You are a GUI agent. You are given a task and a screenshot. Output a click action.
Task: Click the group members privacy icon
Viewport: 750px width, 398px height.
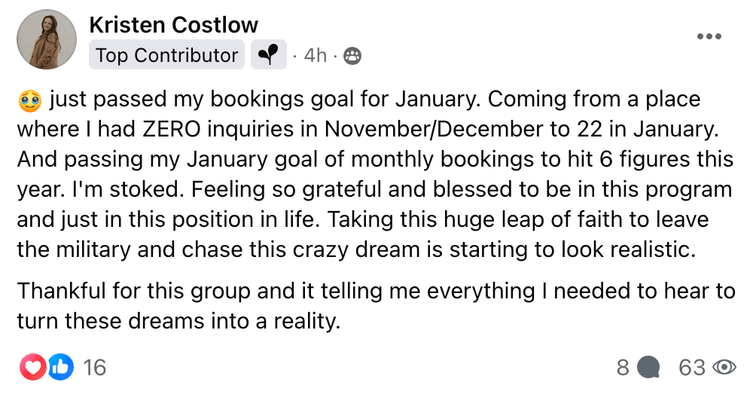pyautogui.click(x=353, y=56)
